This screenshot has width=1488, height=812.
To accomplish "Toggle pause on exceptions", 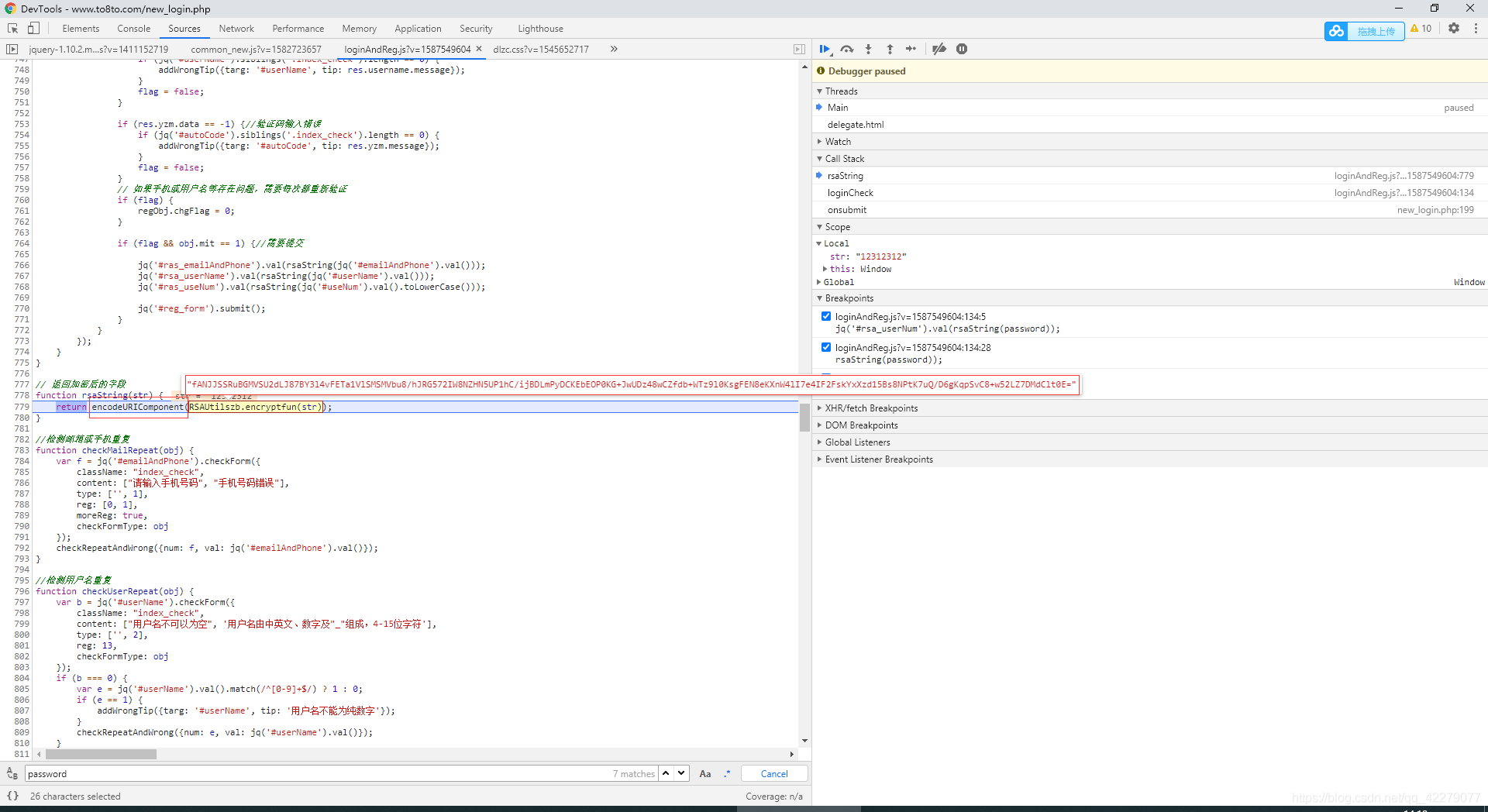I will pyautogui.click(x=962, y=49).
